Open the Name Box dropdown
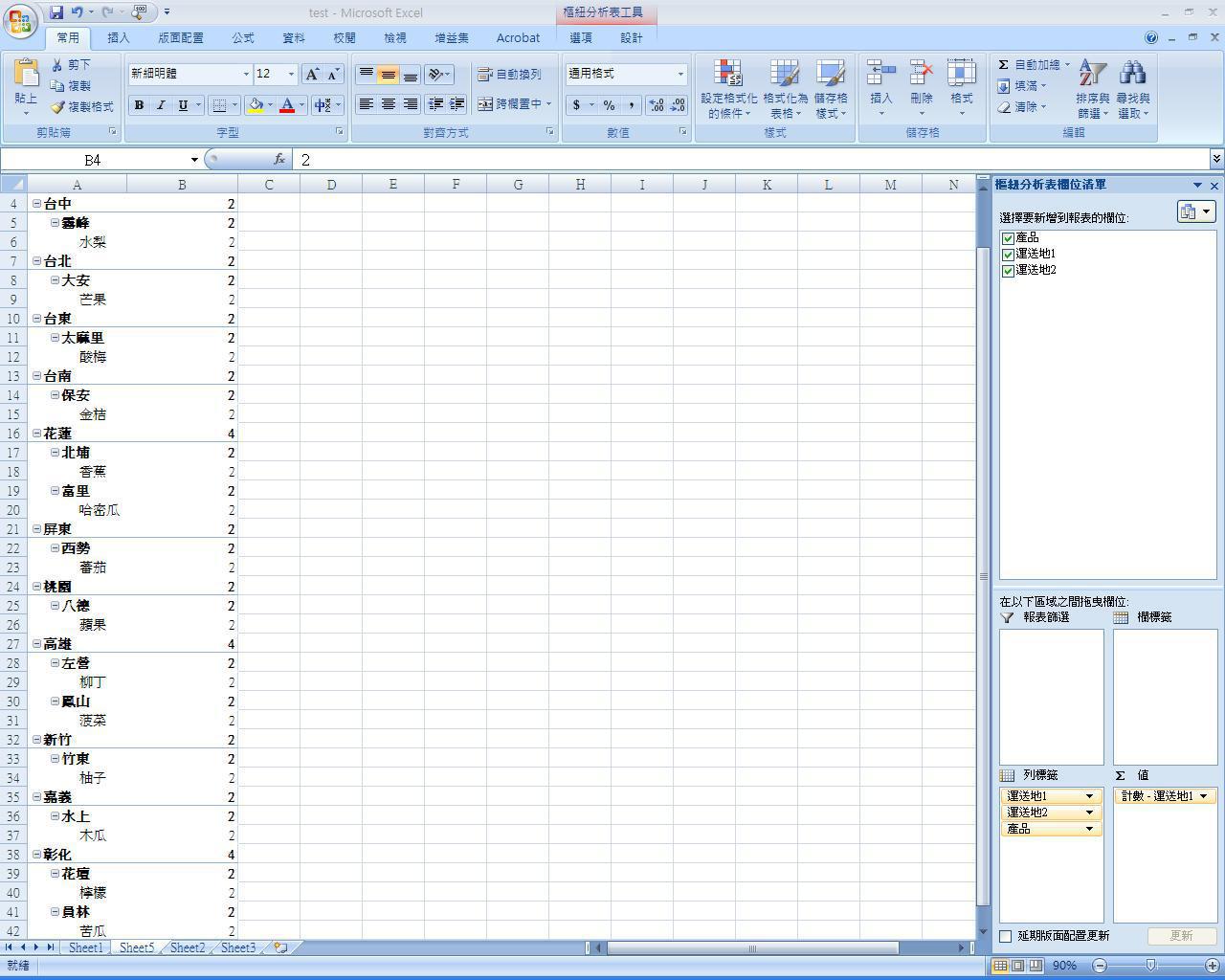 (194, 160)
